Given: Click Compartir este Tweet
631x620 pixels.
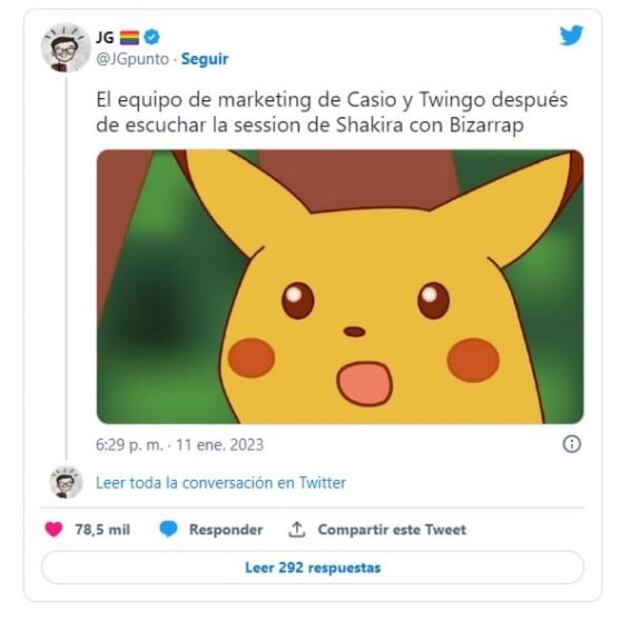Looking at the screenshot, I should click(391, 530).
